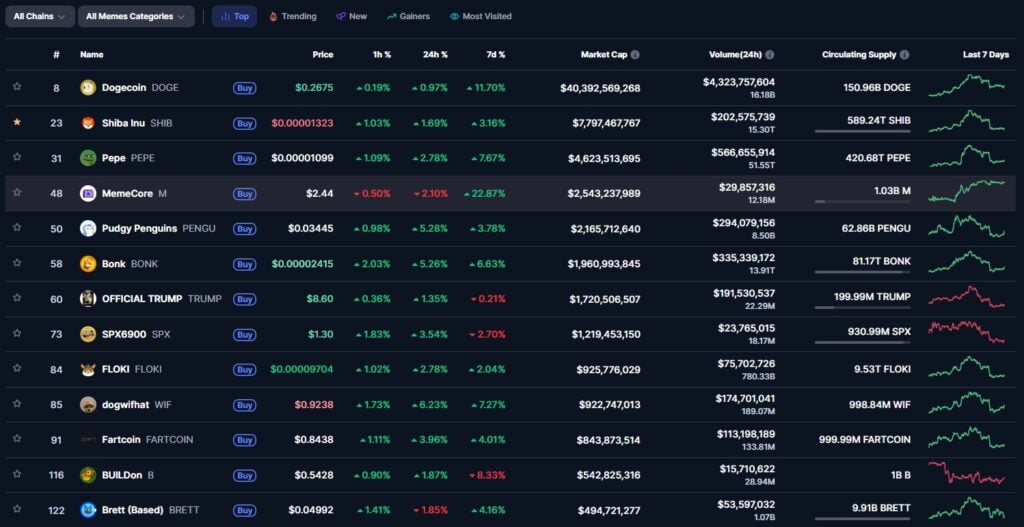Switch to the Gainers tab
Screen dimensions: 1024x527
pos(408,16)
